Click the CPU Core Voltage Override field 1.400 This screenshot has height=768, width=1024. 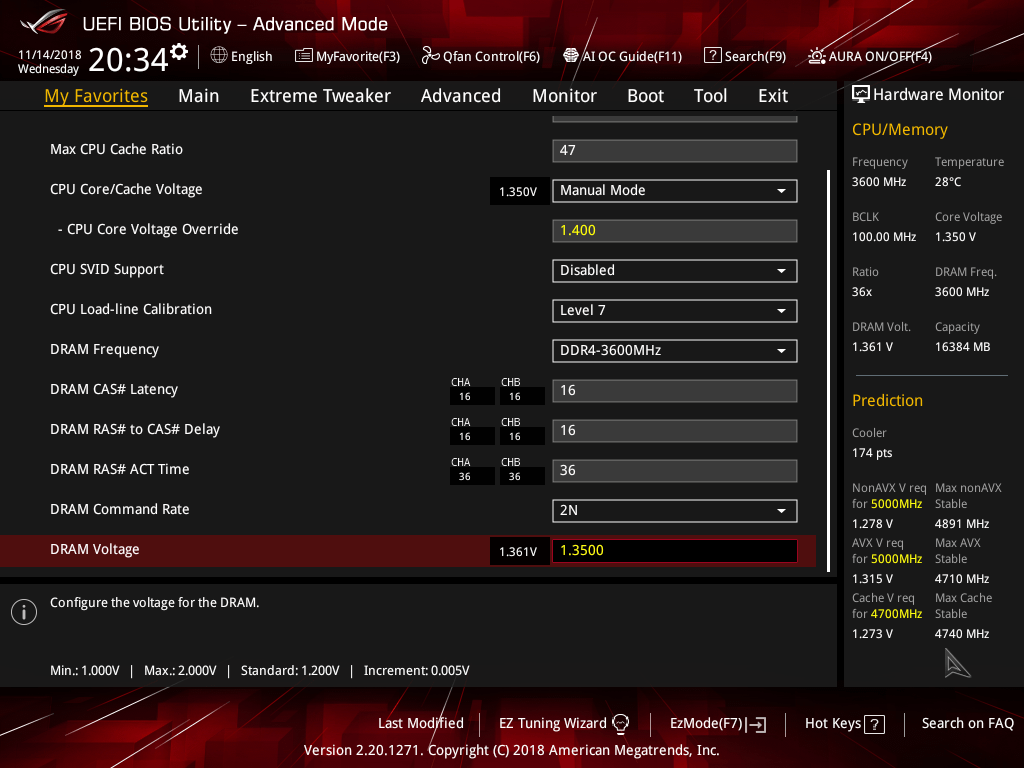coord(675,231)
